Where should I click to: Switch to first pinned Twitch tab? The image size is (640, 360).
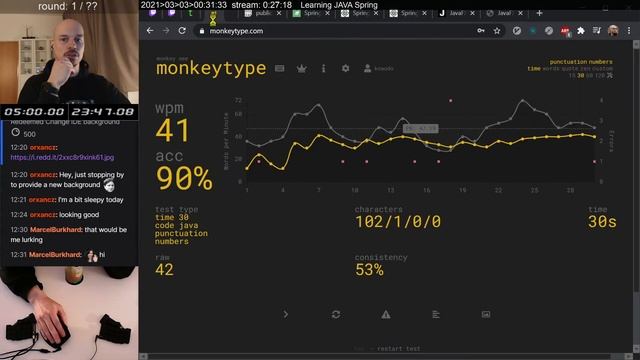tap(153, 13)
